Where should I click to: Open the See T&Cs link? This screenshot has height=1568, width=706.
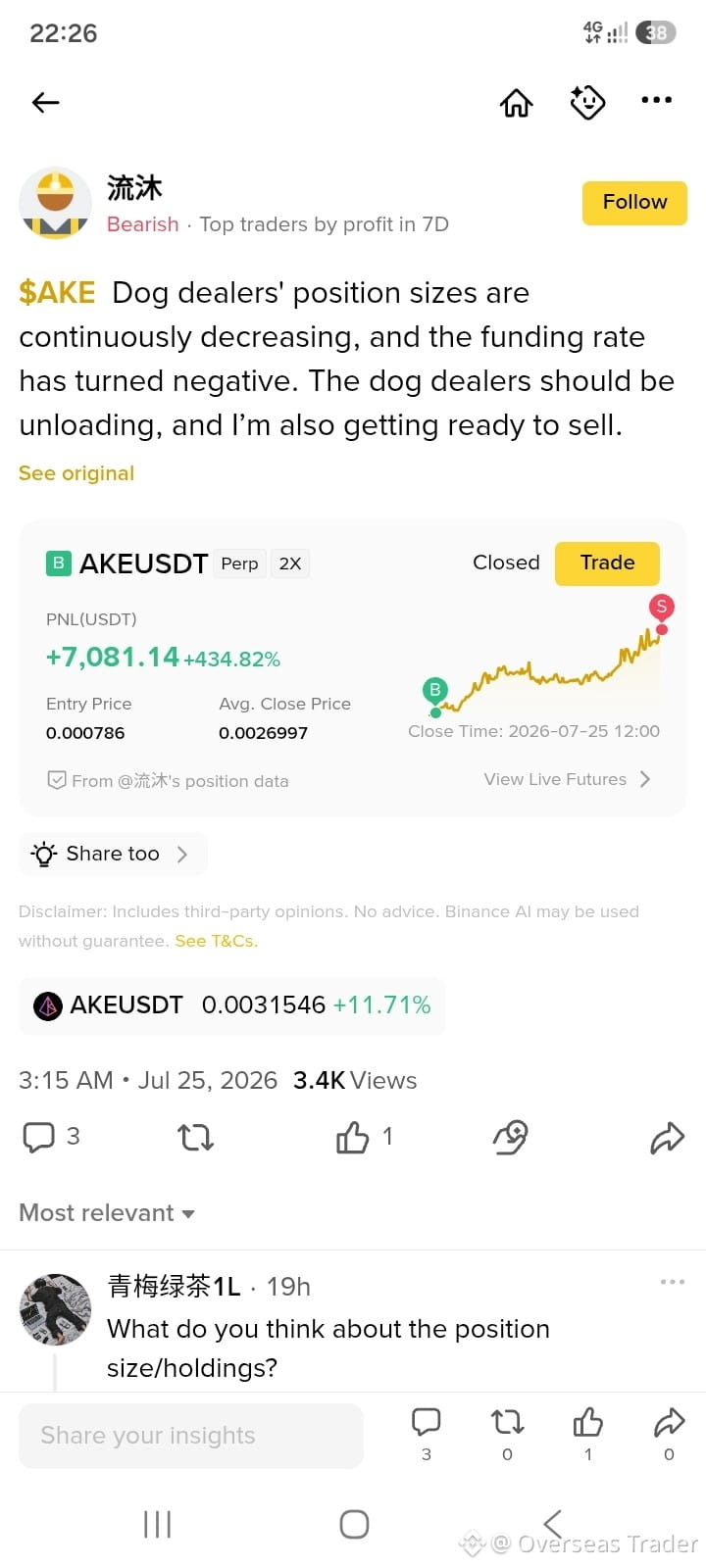coord(216,941)
